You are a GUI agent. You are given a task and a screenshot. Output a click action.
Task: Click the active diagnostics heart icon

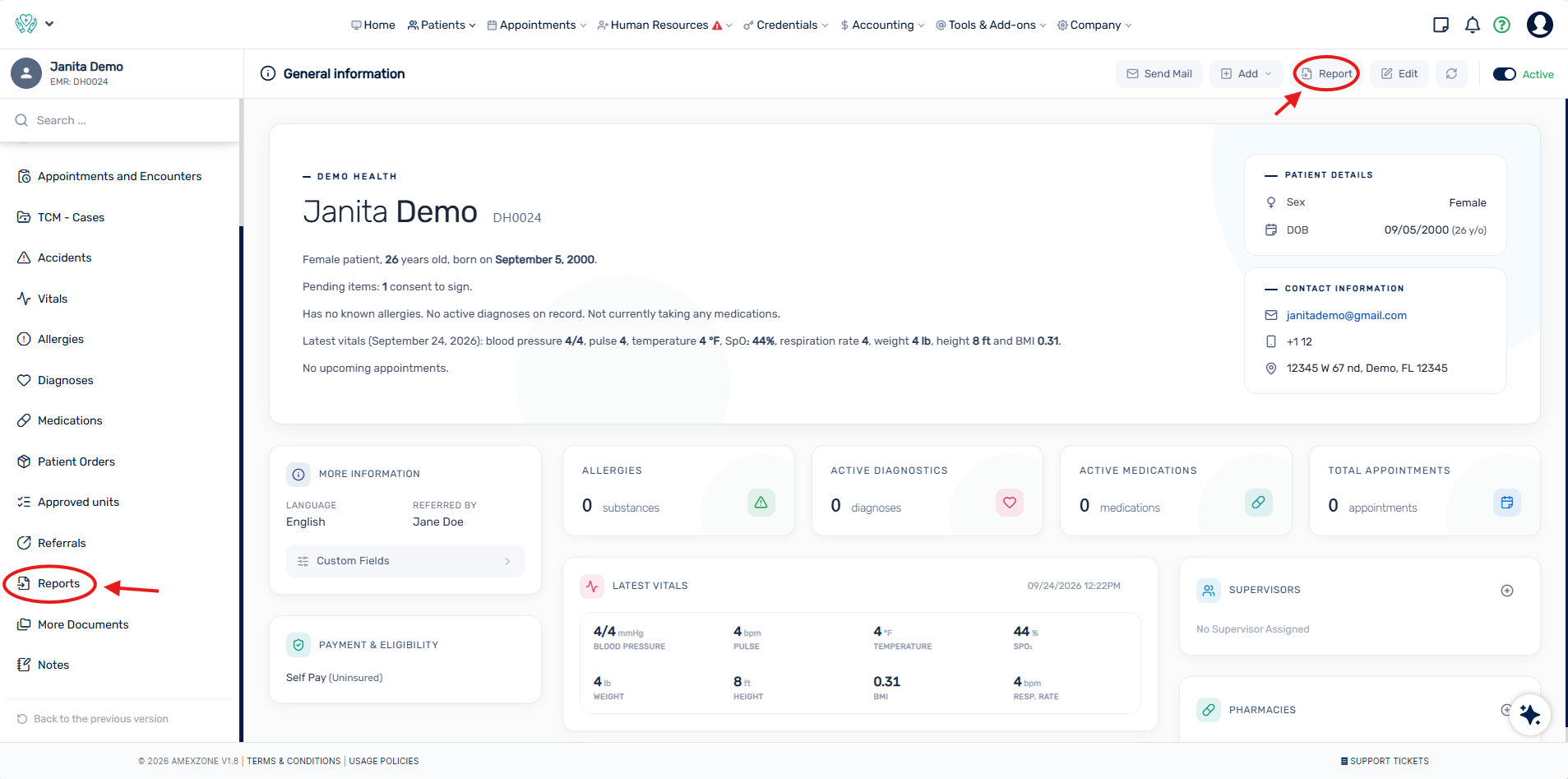click(x=1010, y=503)
